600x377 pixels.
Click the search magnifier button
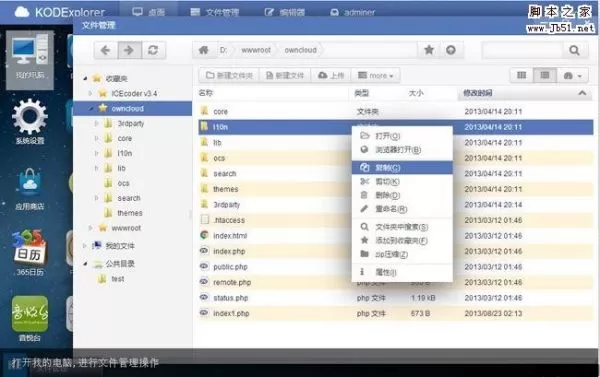click(574, 50)
